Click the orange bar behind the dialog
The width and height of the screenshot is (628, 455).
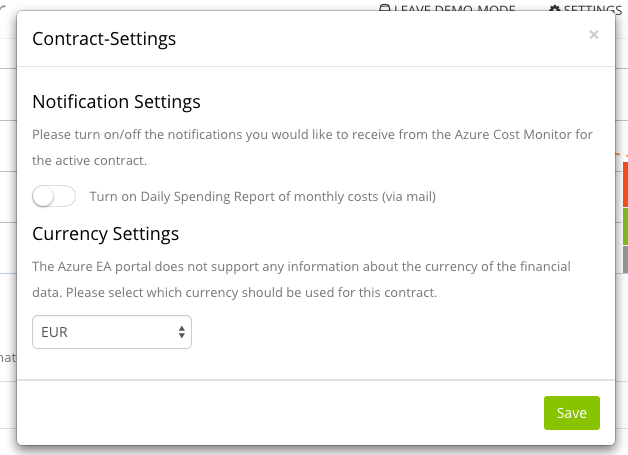click(x=624, y=180)
